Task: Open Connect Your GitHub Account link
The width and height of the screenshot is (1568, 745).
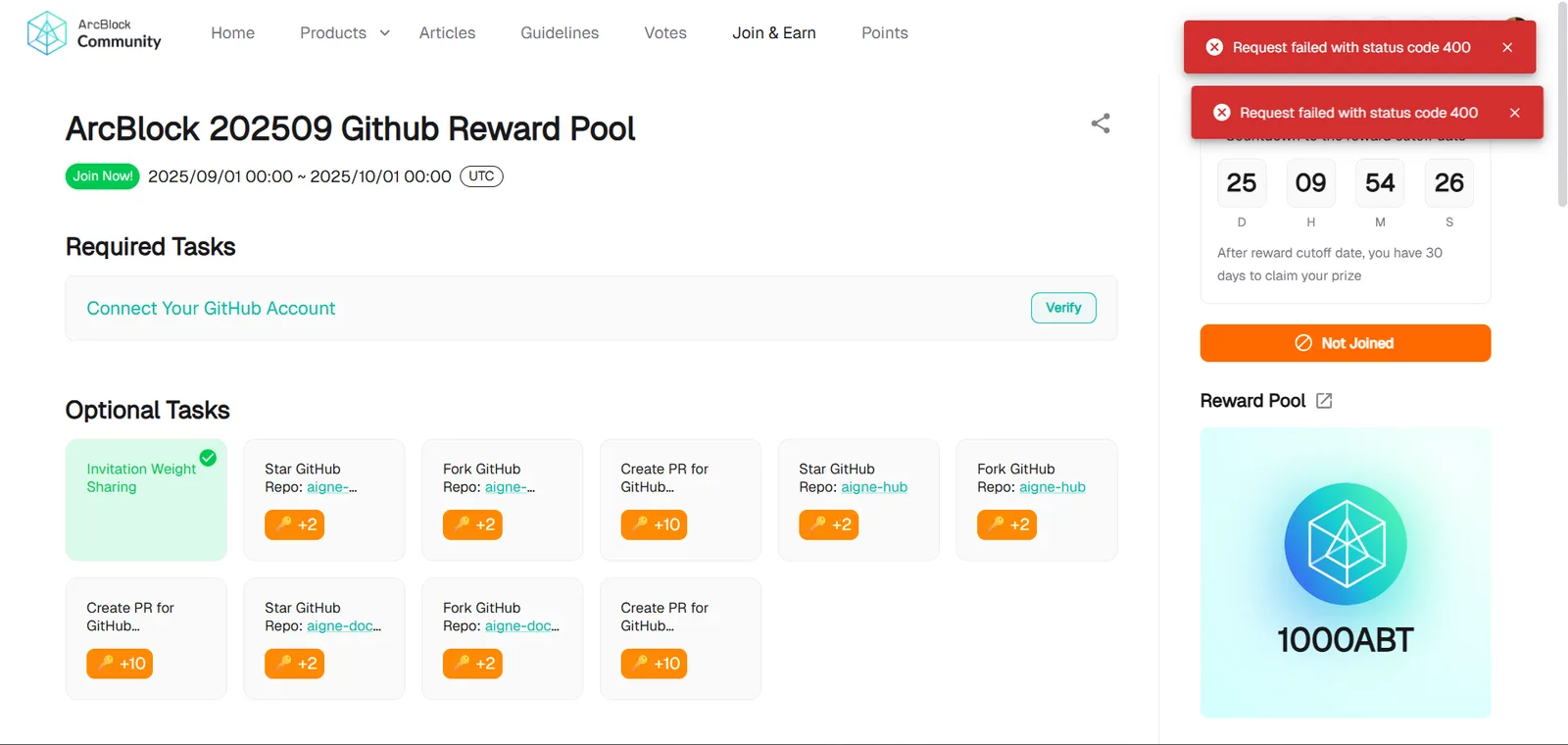Action: [211, 309]
